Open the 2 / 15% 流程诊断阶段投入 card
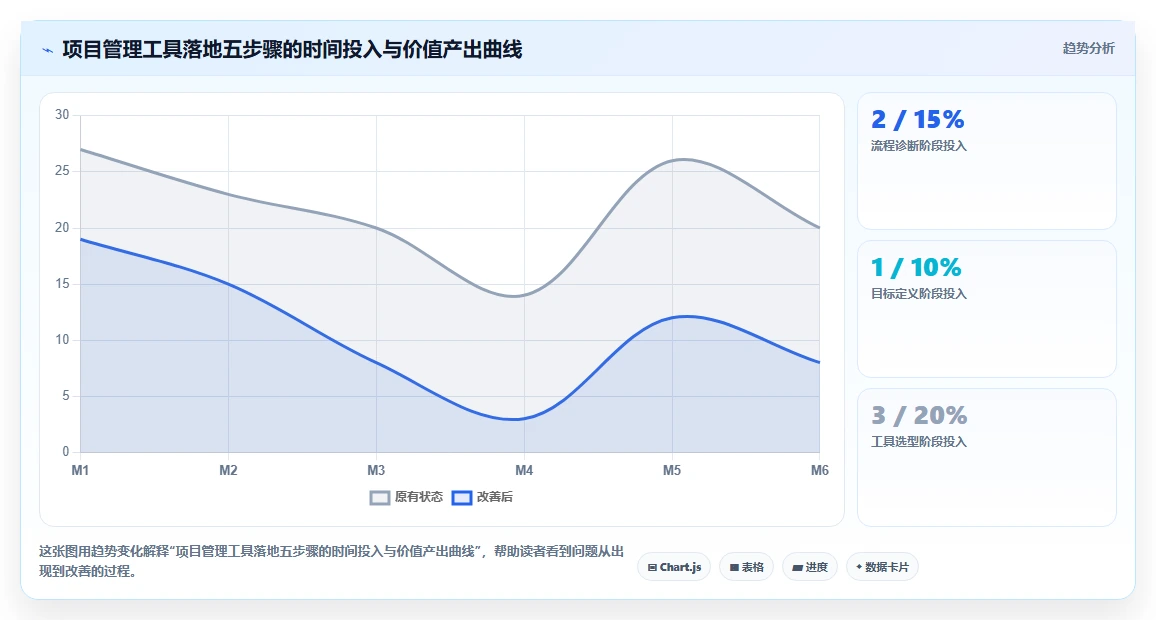The width and height of the screenshot is (1156, 620). pos(986,161)
